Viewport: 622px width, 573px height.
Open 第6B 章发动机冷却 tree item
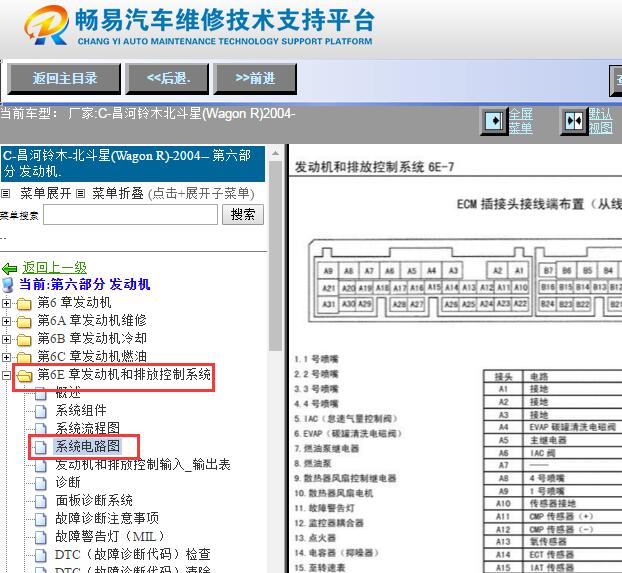pos(92,338)
